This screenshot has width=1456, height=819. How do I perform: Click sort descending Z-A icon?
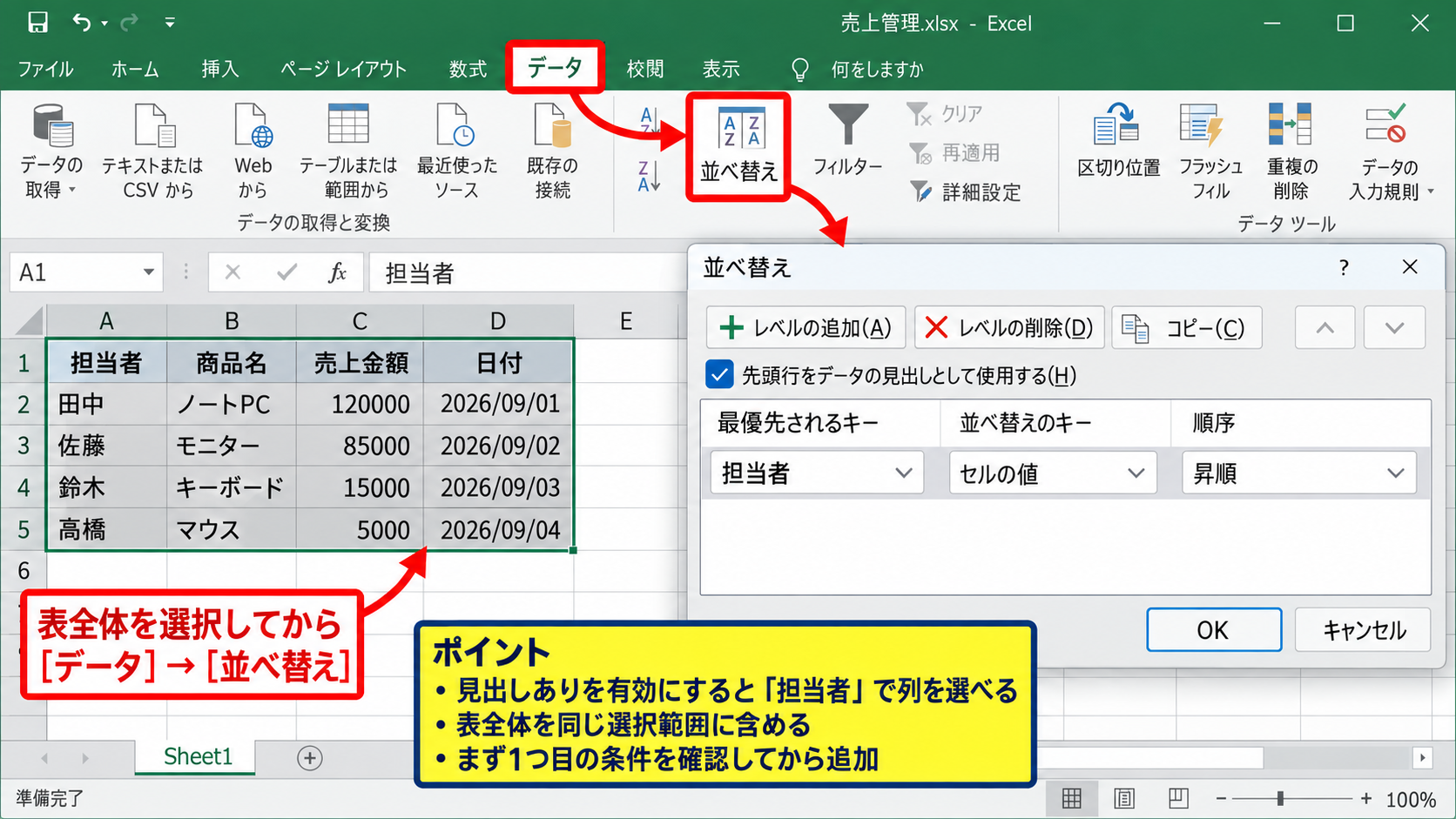coord(649,176)
